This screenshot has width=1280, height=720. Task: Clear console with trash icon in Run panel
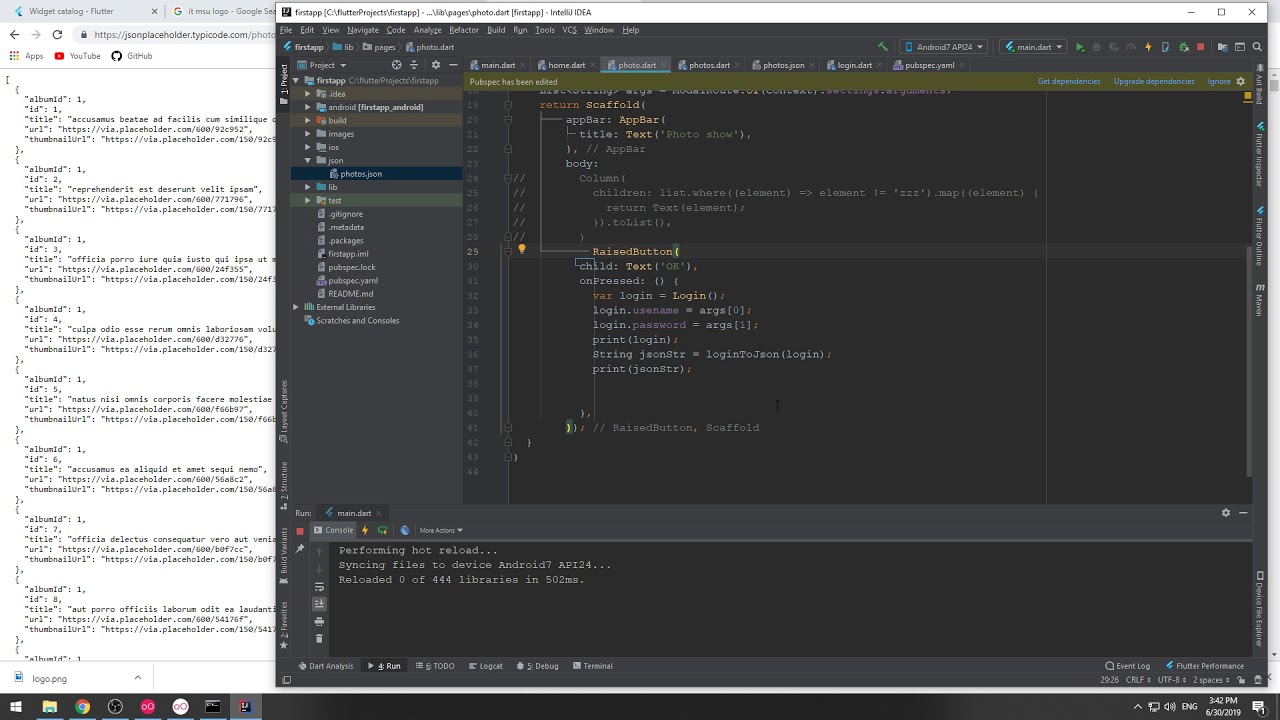click(x=319, y=638)
